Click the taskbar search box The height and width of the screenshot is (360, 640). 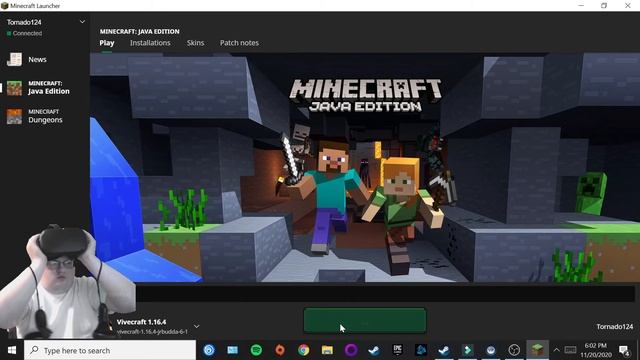(110, 350)
